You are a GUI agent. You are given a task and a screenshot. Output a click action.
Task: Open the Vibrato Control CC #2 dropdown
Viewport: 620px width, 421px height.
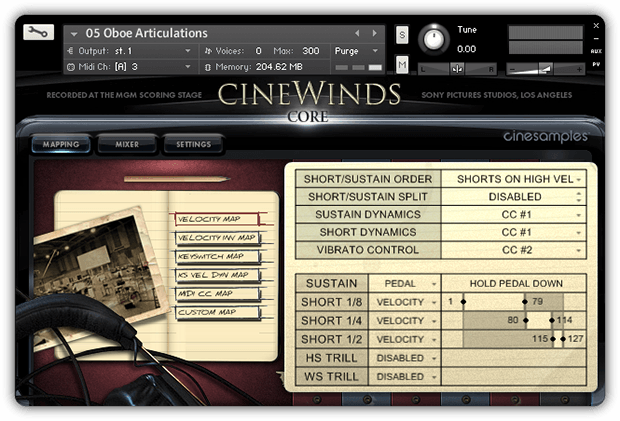coord(514,250)
